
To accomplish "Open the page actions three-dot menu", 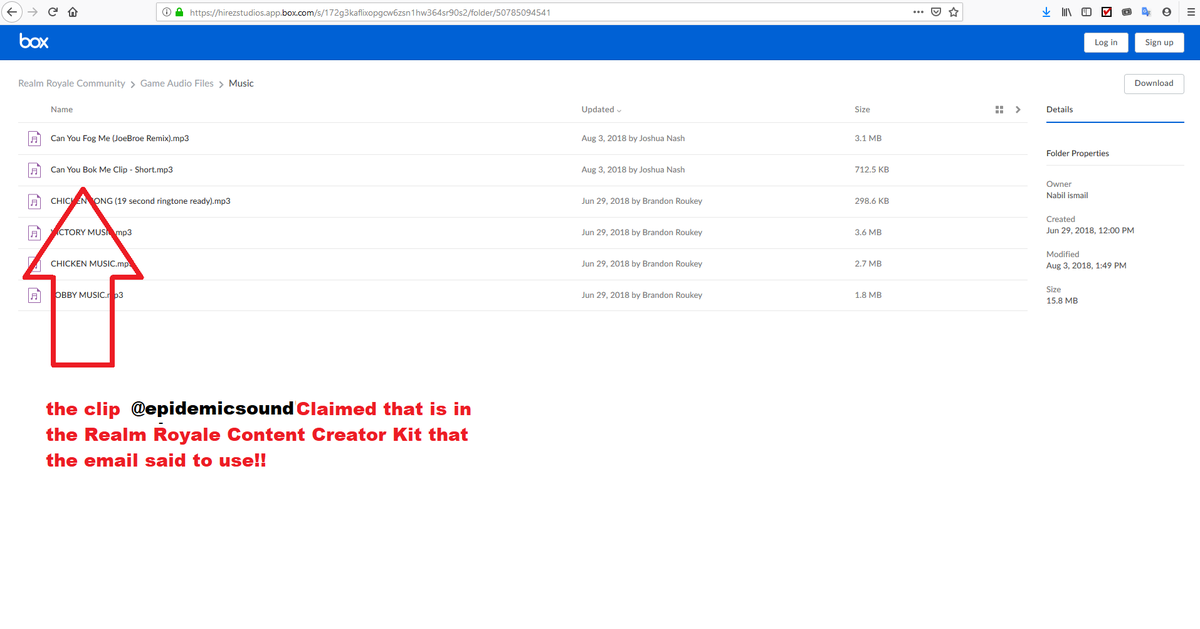I will [918, 12].
